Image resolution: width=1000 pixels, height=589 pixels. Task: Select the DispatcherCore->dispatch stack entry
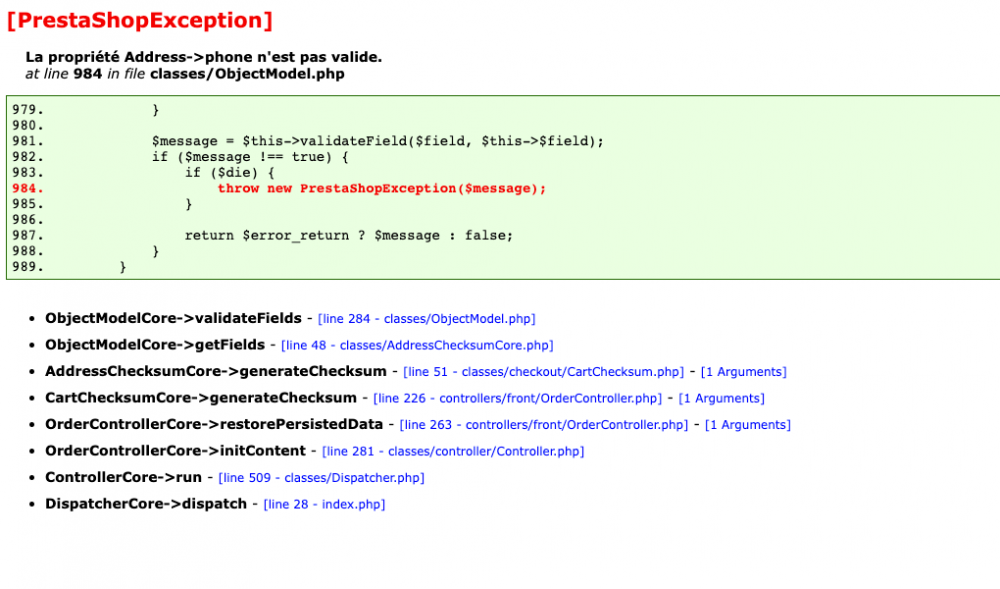tap(146, 504)
